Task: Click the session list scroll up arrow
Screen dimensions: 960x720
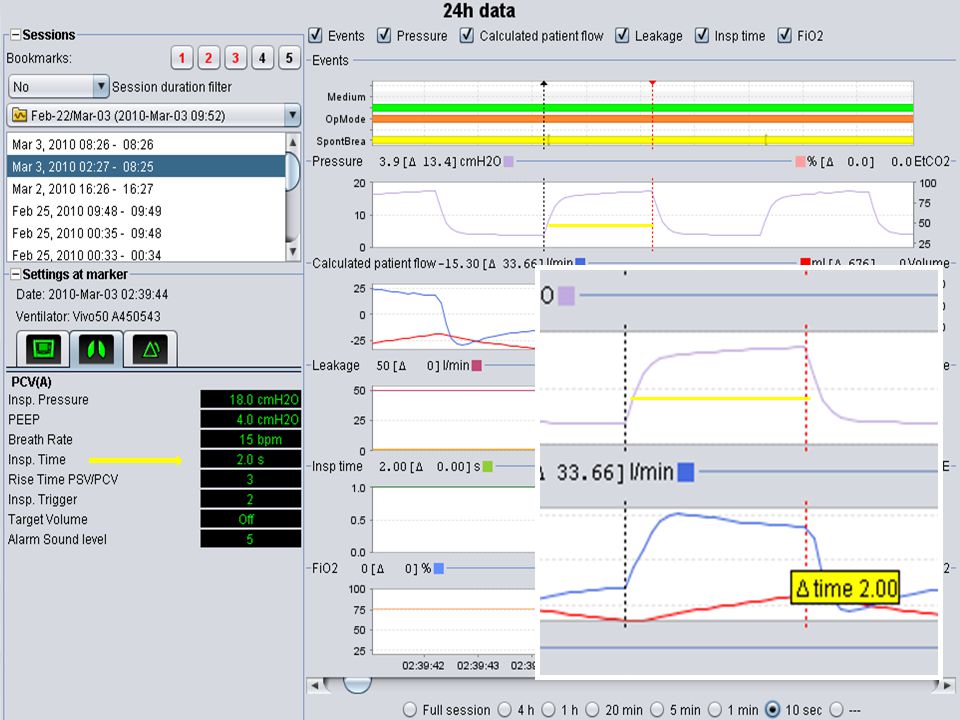Action: [x=293, y=142]
